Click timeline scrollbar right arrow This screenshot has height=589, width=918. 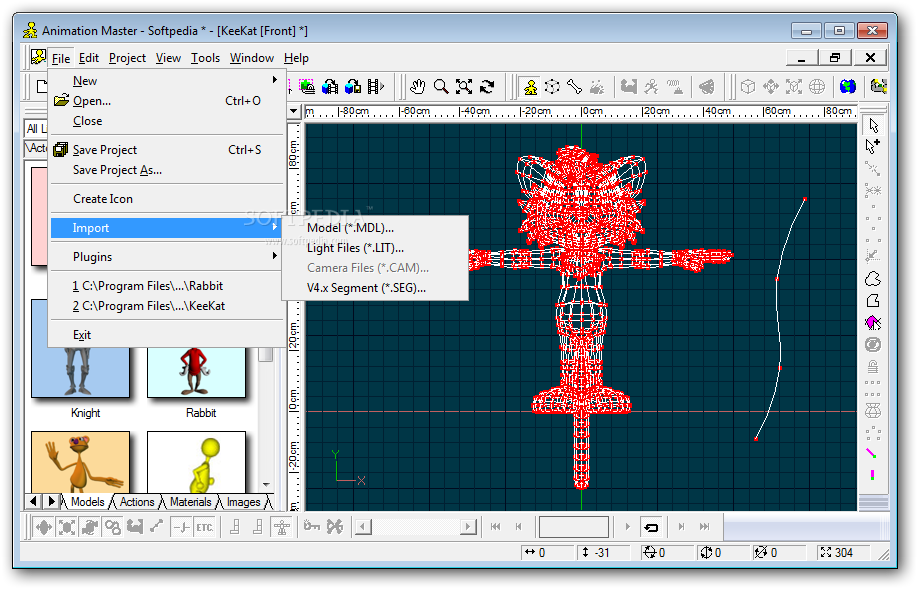tap(468, 527)
